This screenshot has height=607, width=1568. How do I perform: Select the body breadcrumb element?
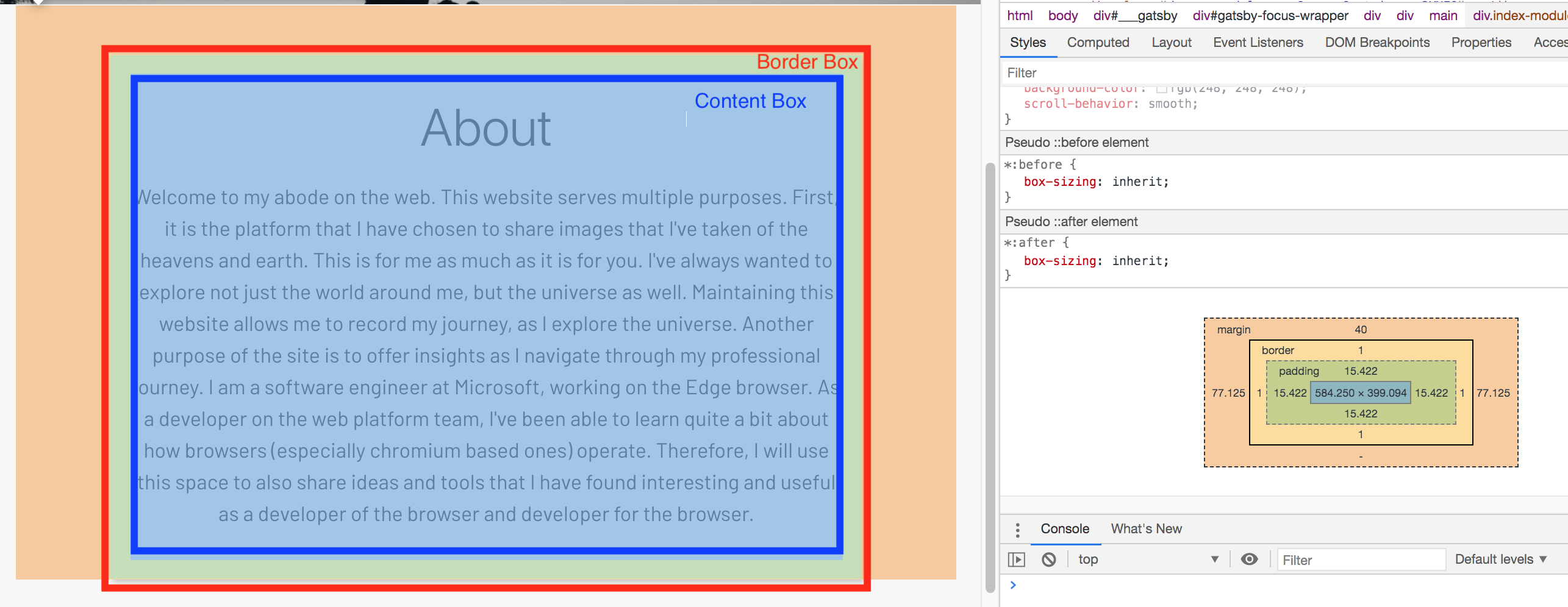(x=1062, y=16)
